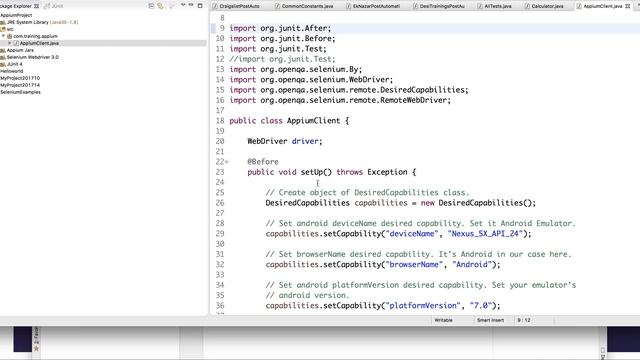Click Collapse All icon in Package Explorer
The height and width of the screenshot is (360, 640).
click(x=151, y=6)
